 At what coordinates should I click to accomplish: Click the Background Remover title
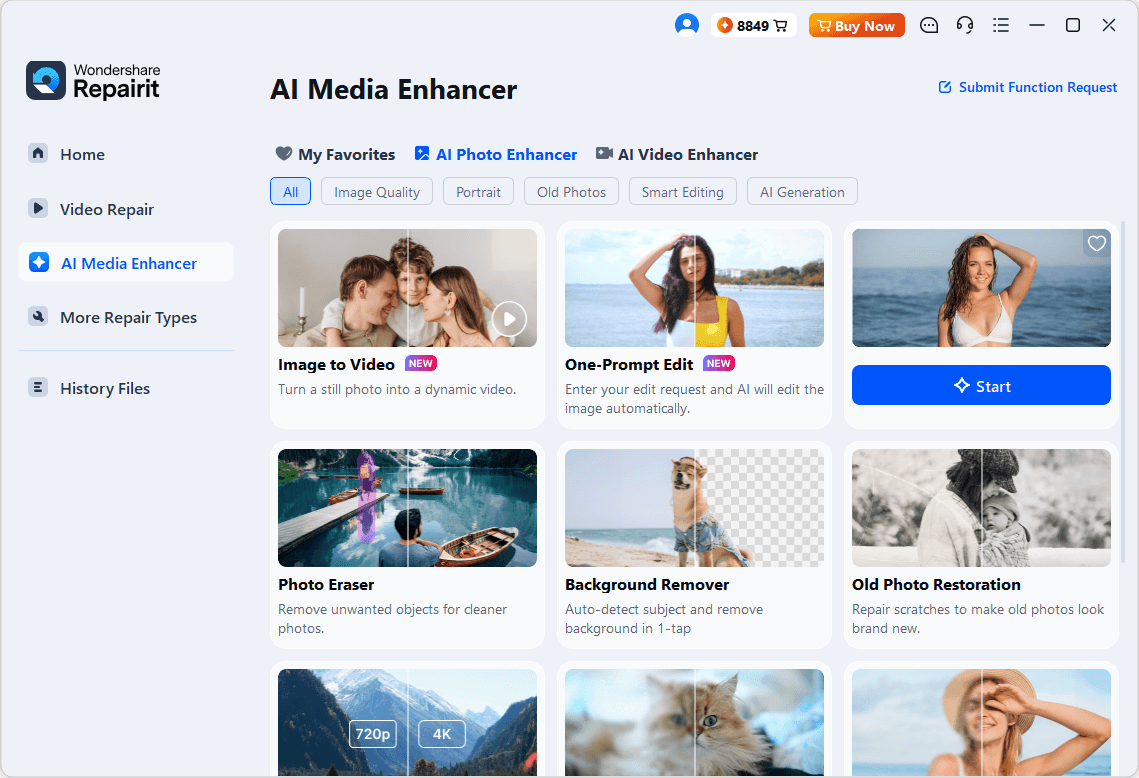646,585
